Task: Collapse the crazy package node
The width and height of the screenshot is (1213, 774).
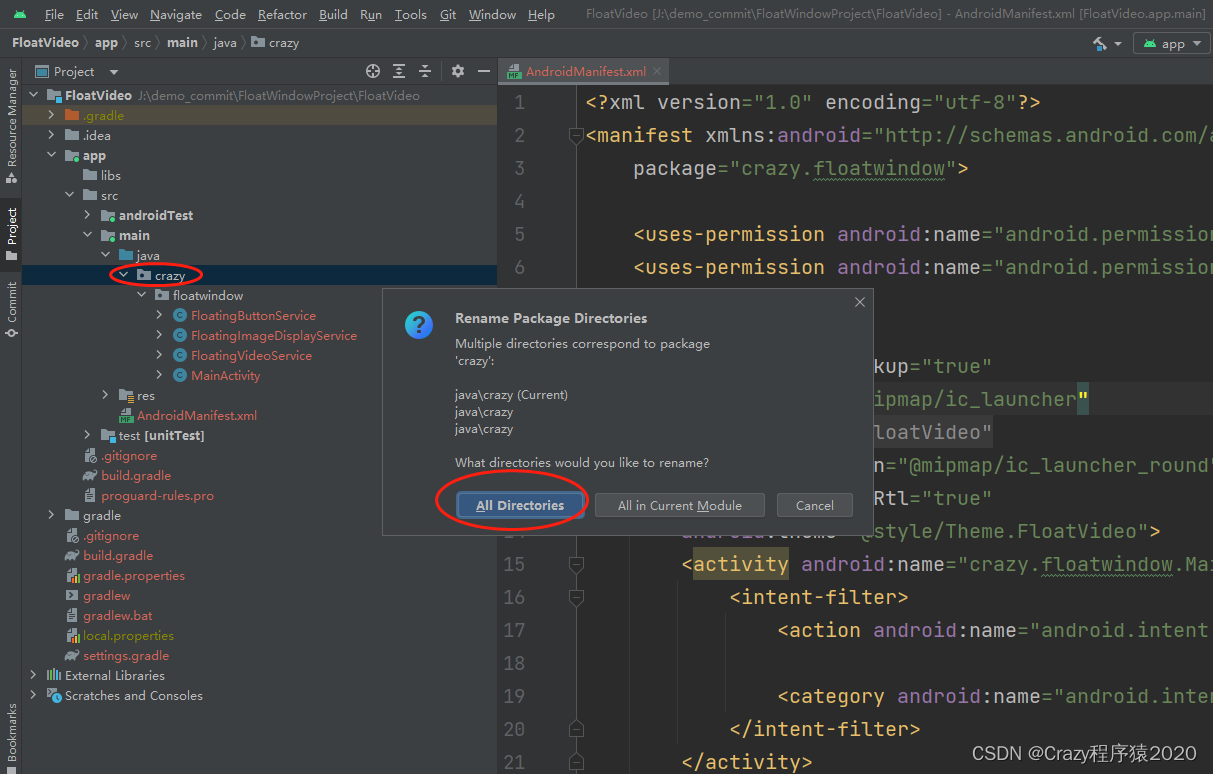Action: (x=124, y=275)
